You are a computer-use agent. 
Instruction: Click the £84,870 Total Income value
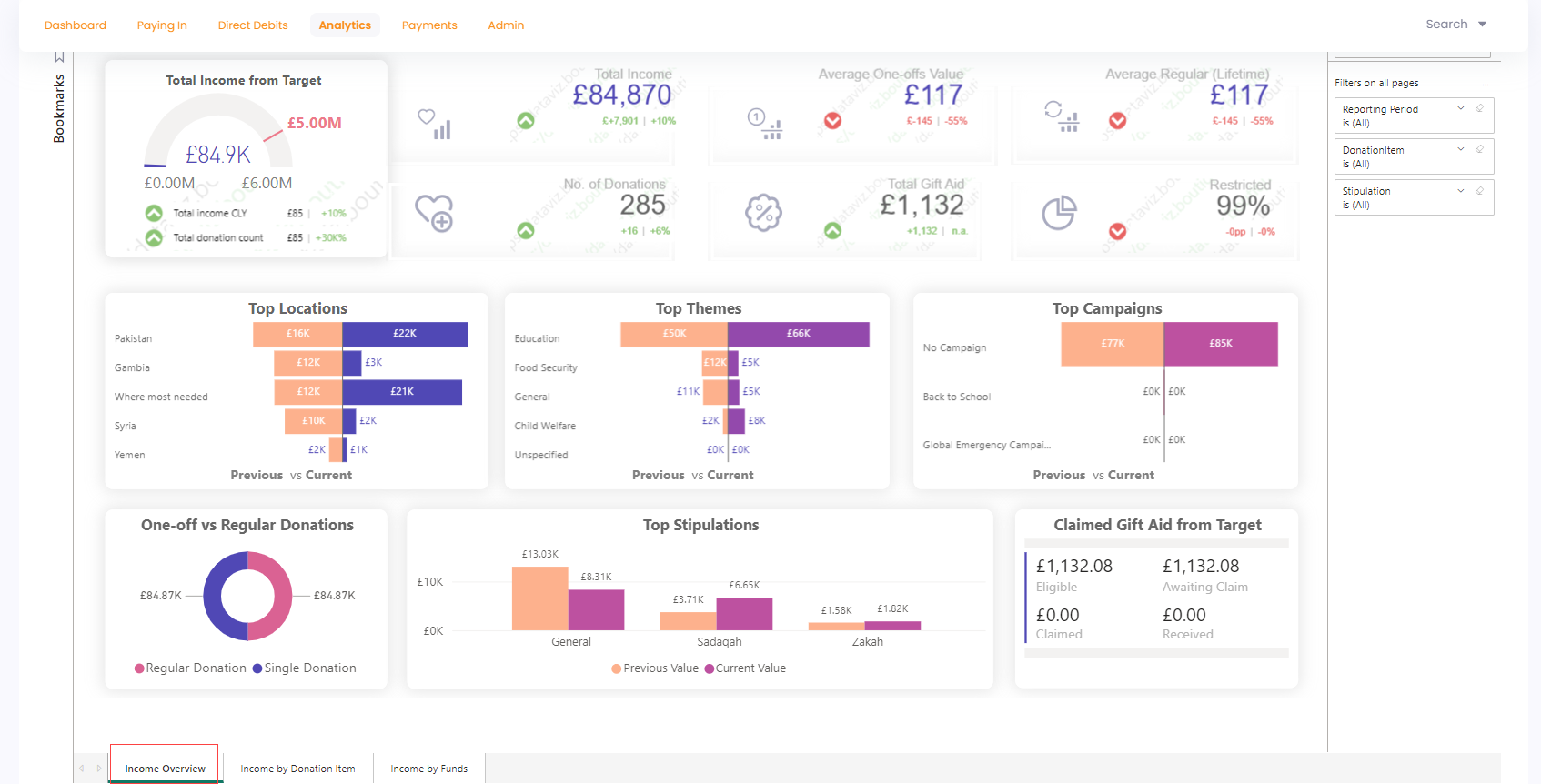point(622,95)
